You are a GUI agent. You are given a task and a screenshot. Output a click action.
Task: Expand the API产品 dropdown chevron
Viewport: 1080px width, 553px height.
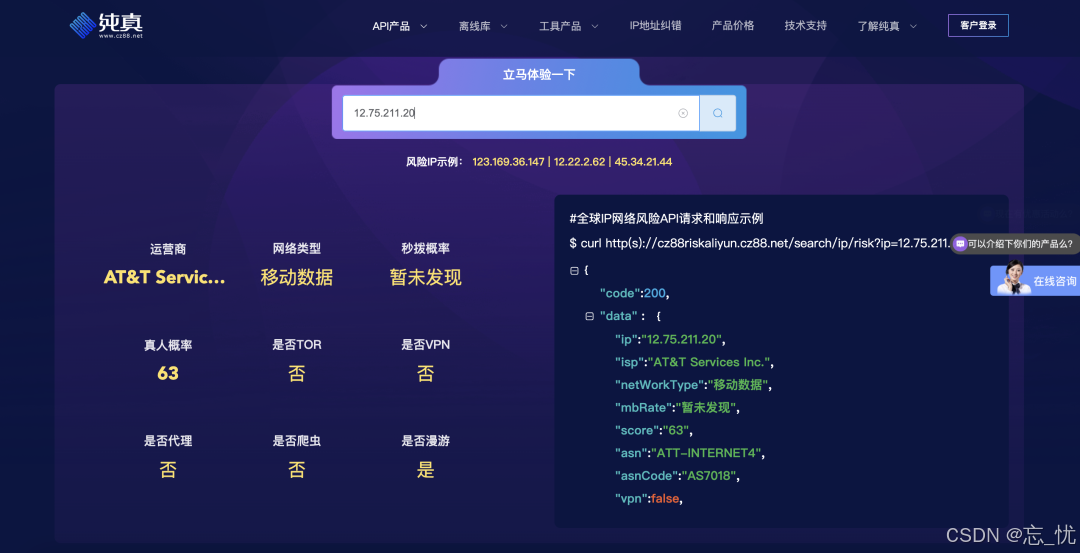424,26
